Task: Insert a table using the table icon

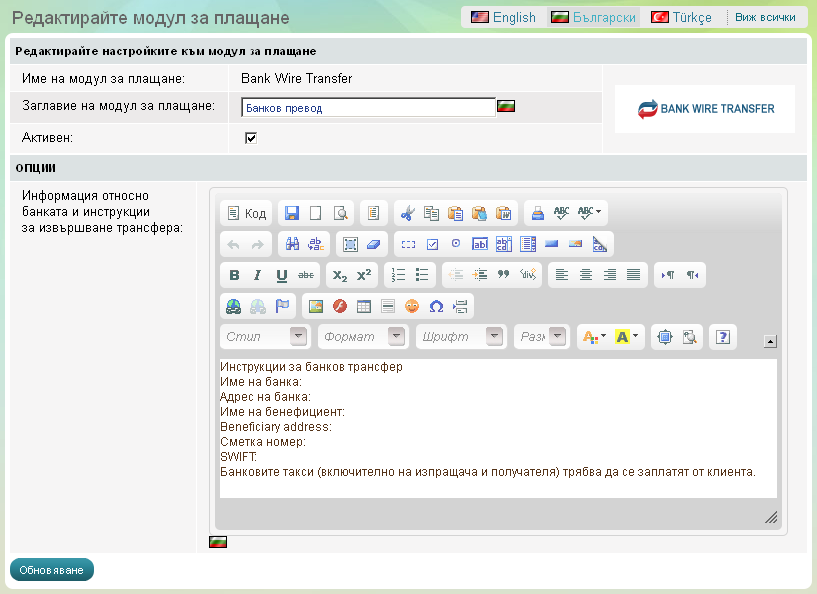Action: pos(364,306)
